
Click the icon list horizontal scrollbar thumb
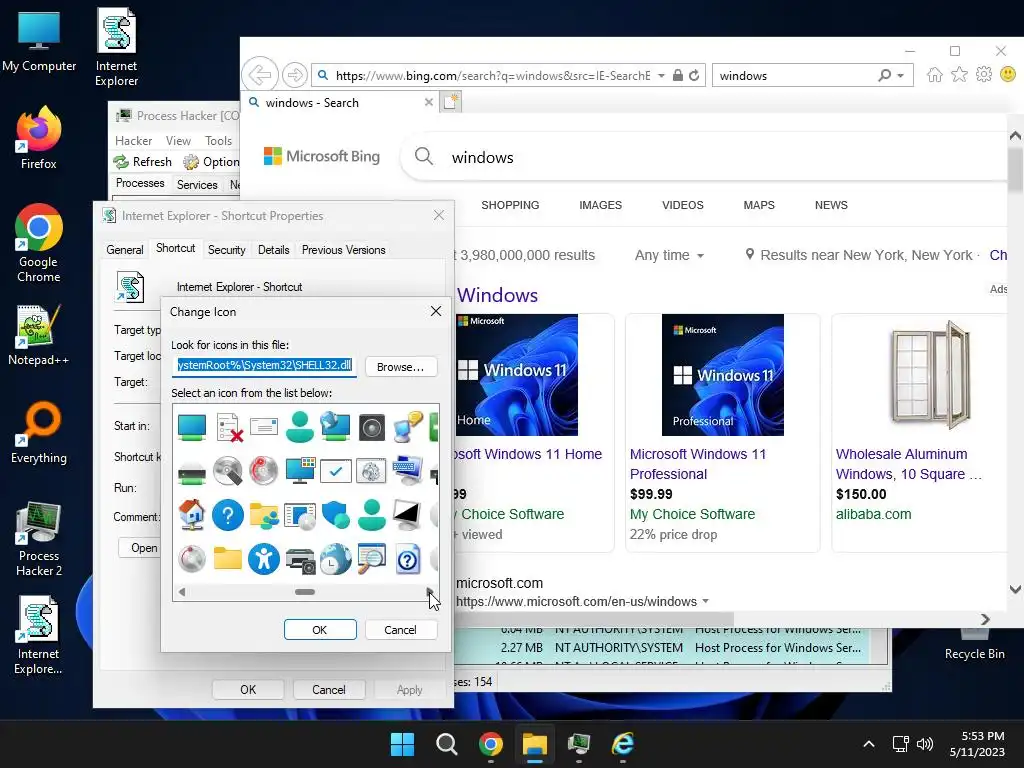click(x=305, y=592)
